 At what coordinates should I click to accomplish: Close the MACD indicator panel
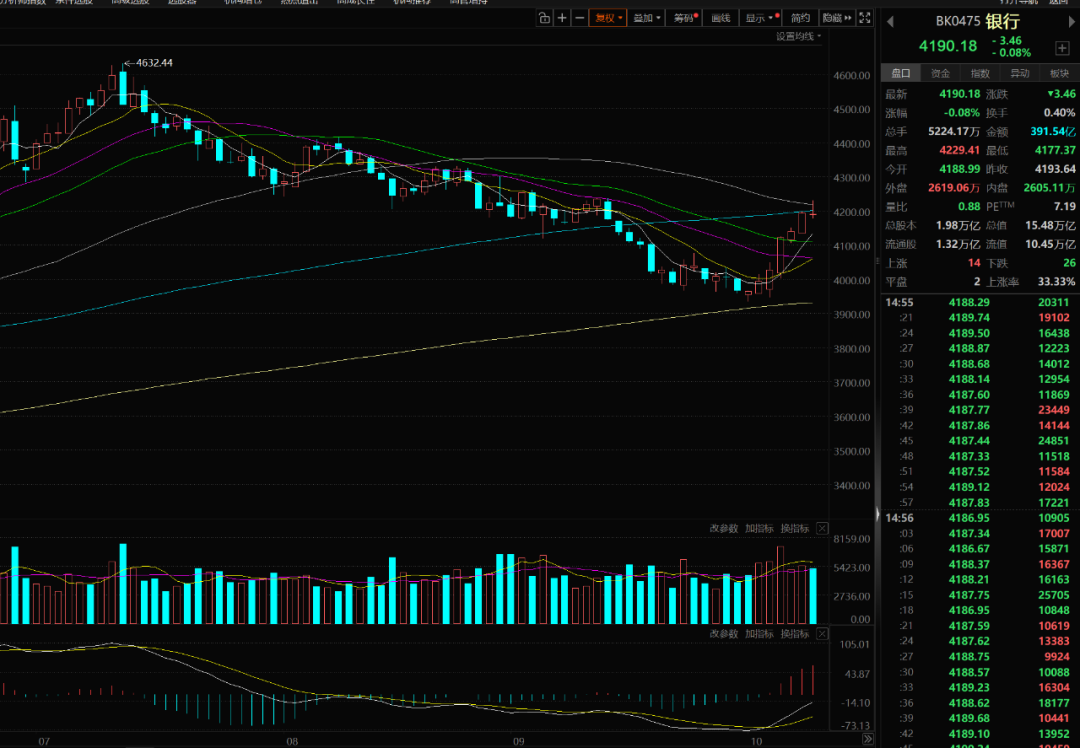point(822,634)
